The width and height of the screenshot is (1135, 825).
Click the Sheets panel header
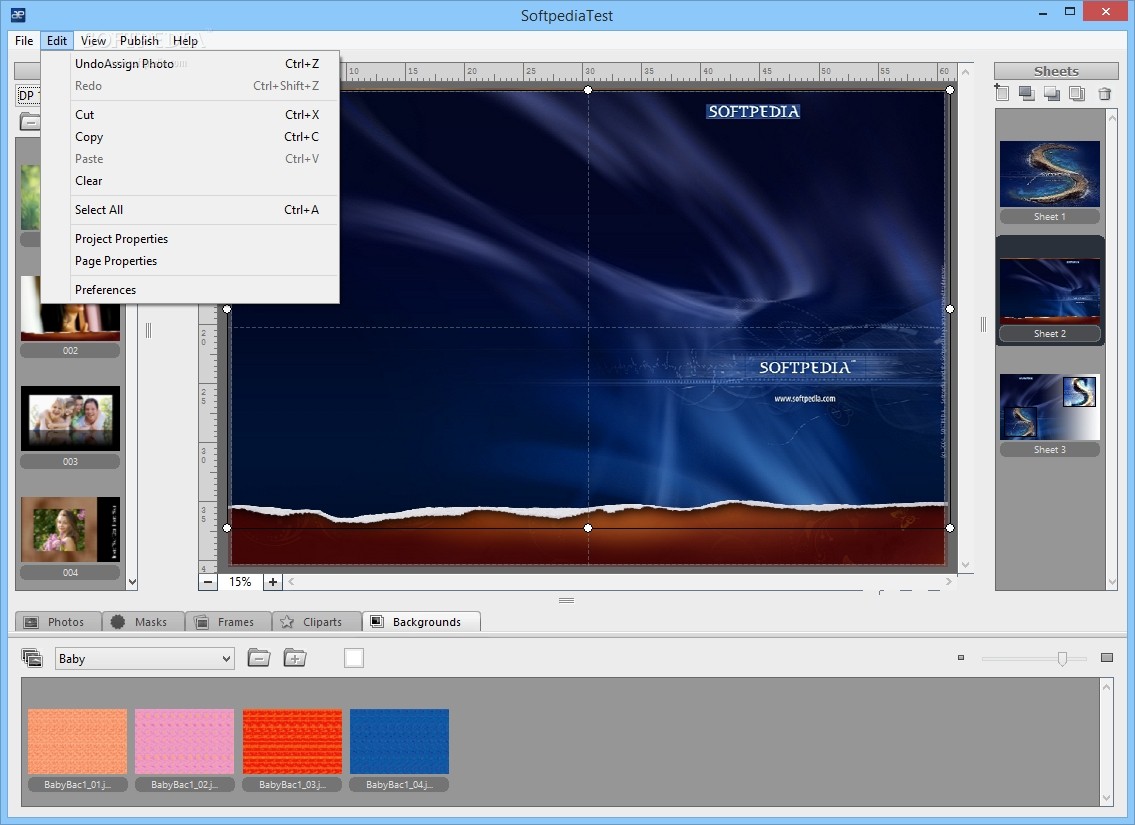tap(1056, 71)
